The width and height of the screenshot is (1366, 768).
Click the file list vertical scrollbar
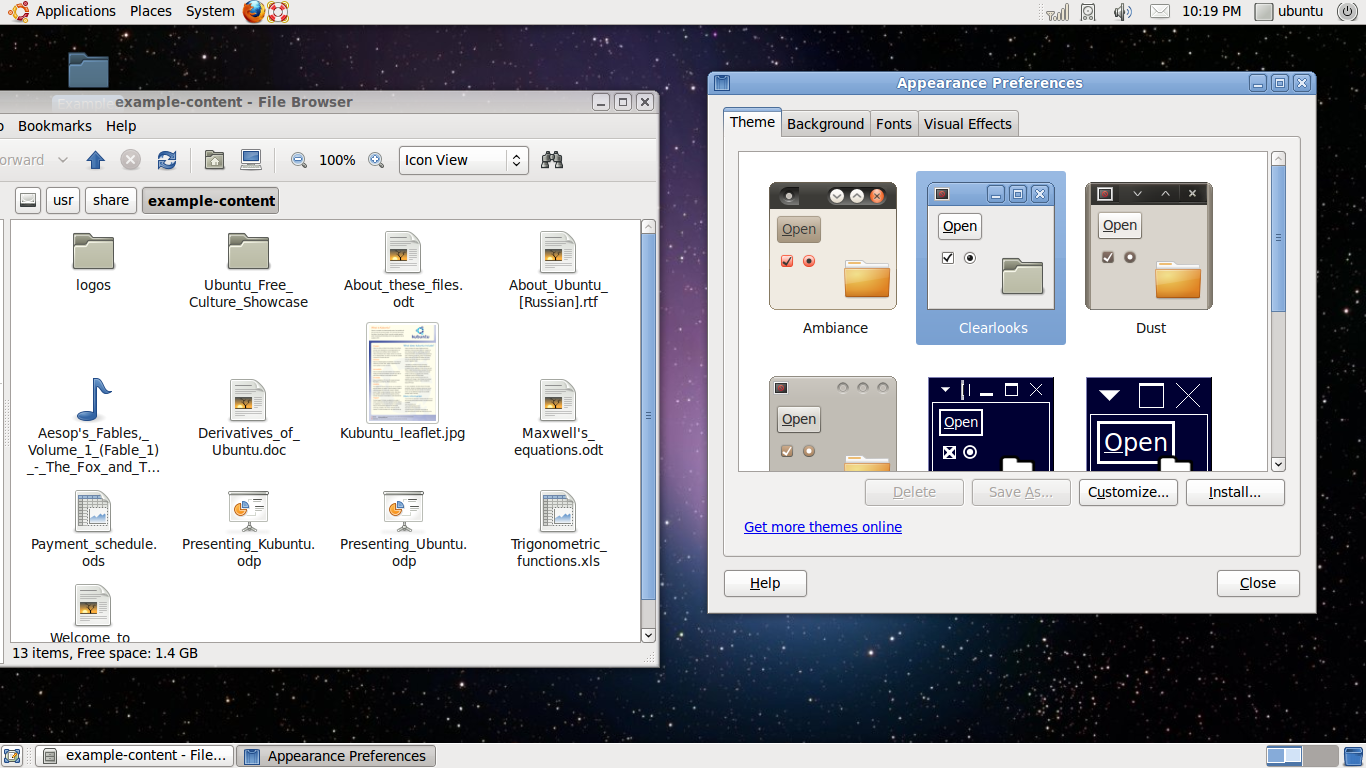pos(648,415)
